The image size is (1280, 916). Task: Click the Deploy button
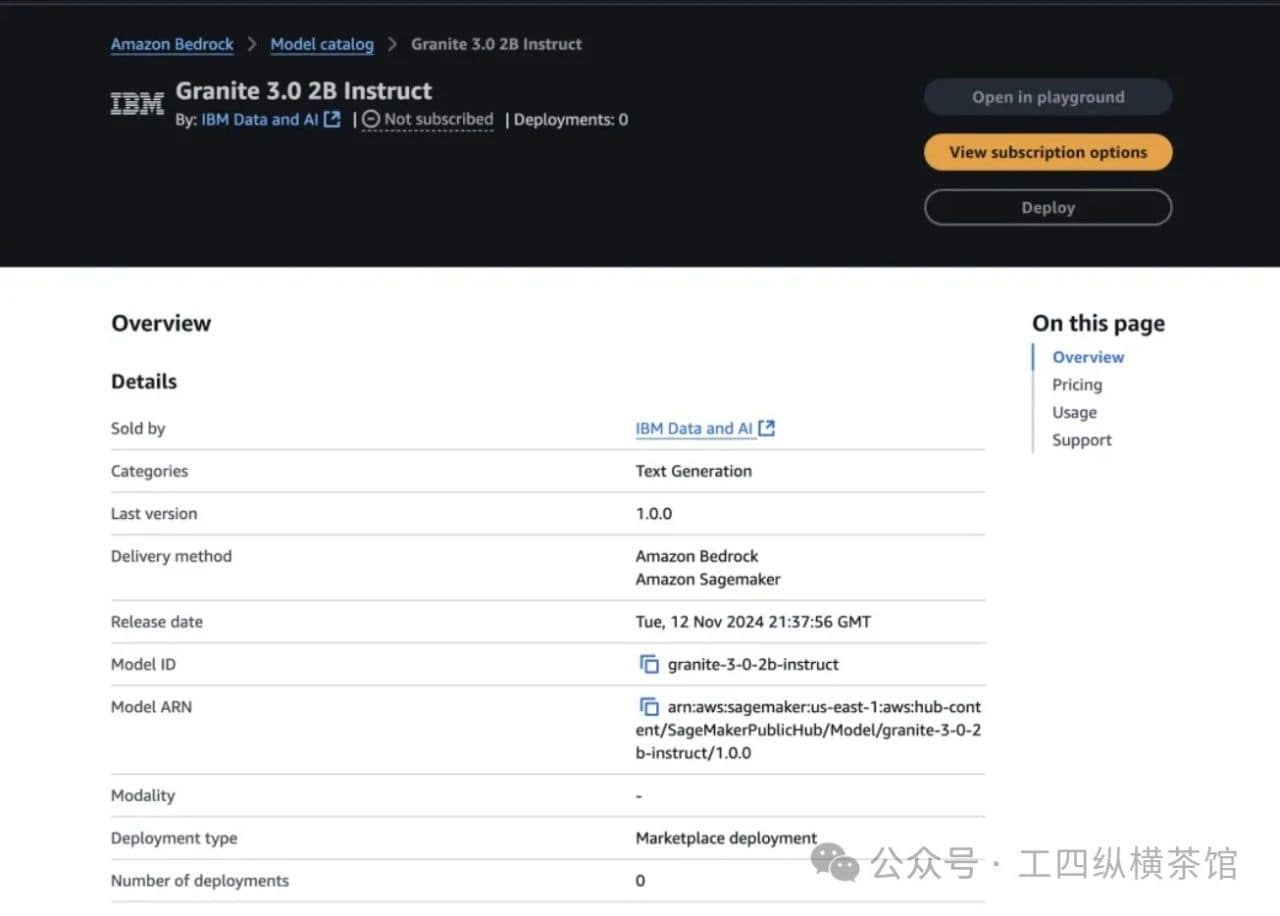click(1047, 208)
